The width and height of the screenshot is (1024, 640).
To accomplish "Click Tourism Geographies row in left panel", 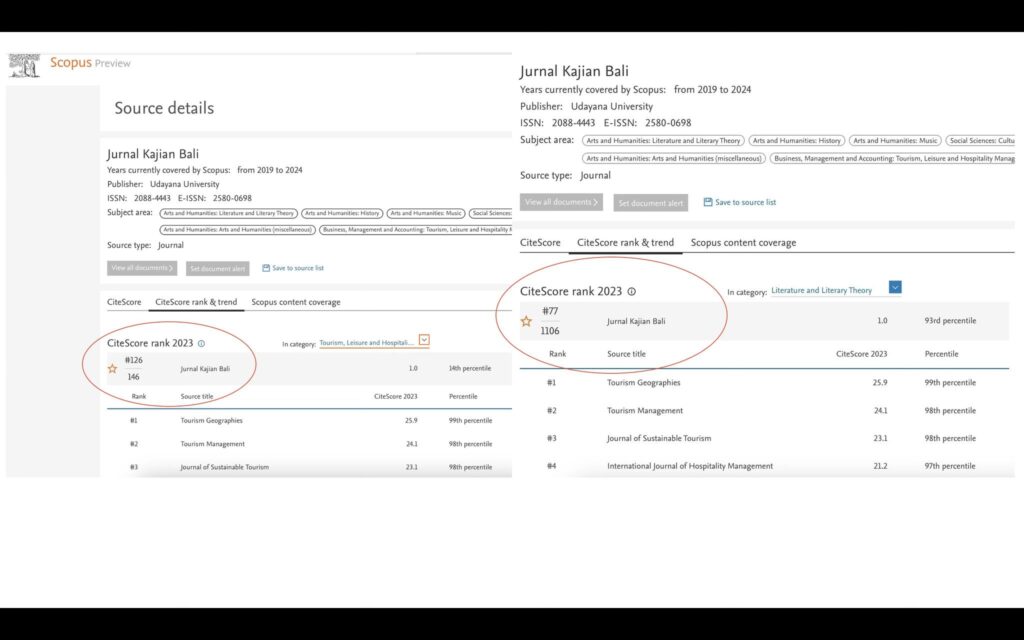I will pos(212,421).
